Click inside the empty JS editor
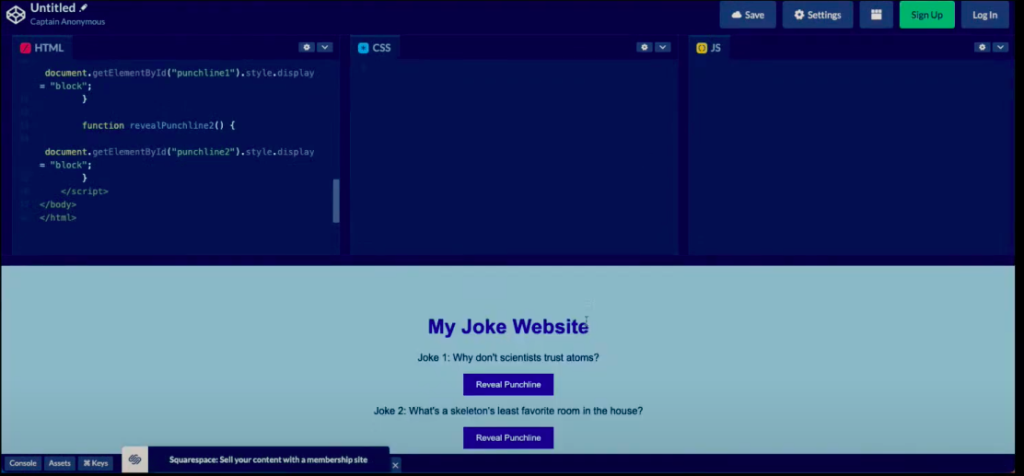The height and width of the screenshot is (476, 1024). (x=852, y=157)
